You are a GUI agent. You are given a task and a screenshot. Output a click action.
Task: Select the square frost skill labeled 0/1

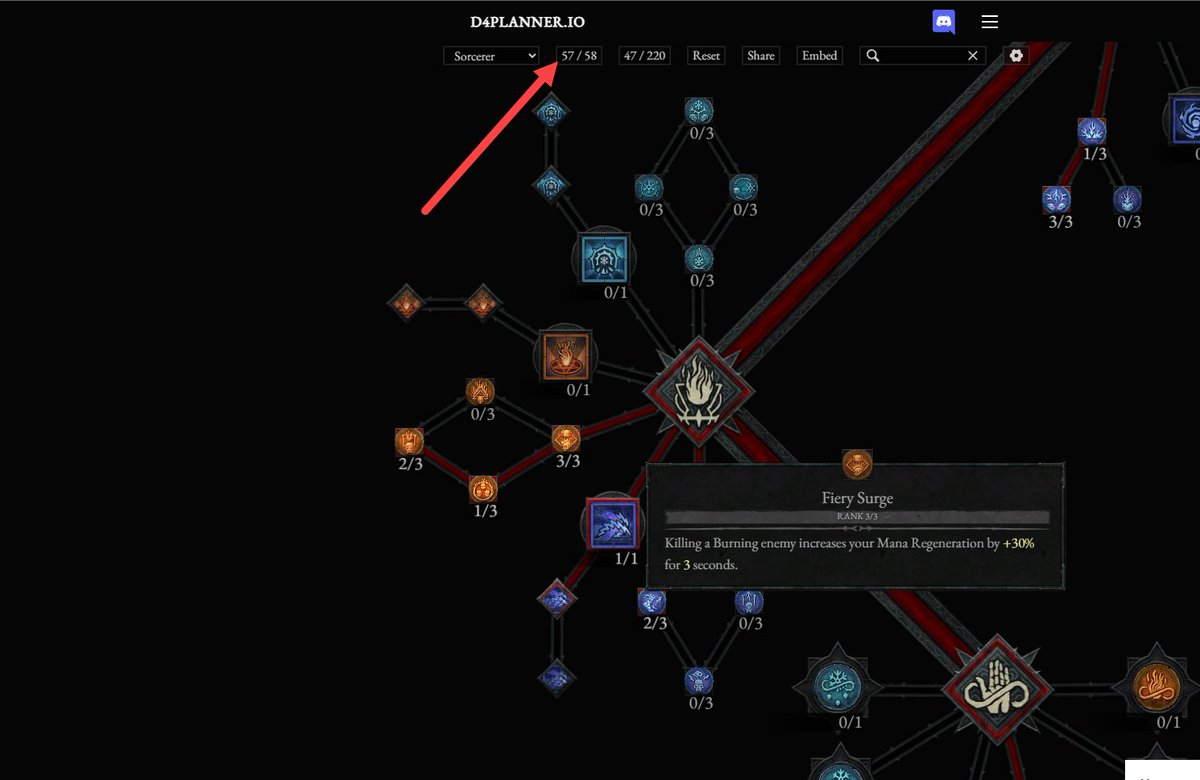point(607,259)
